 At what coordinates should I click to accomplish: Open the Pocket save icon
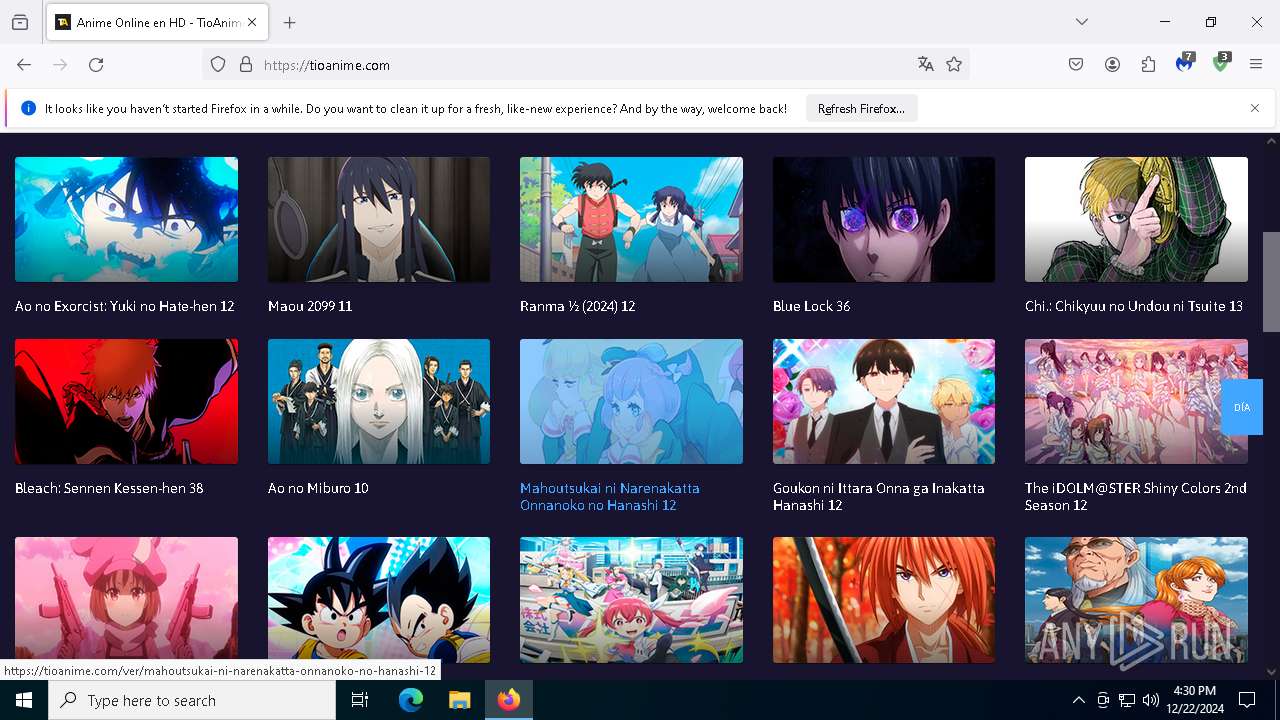[1076, 65]
